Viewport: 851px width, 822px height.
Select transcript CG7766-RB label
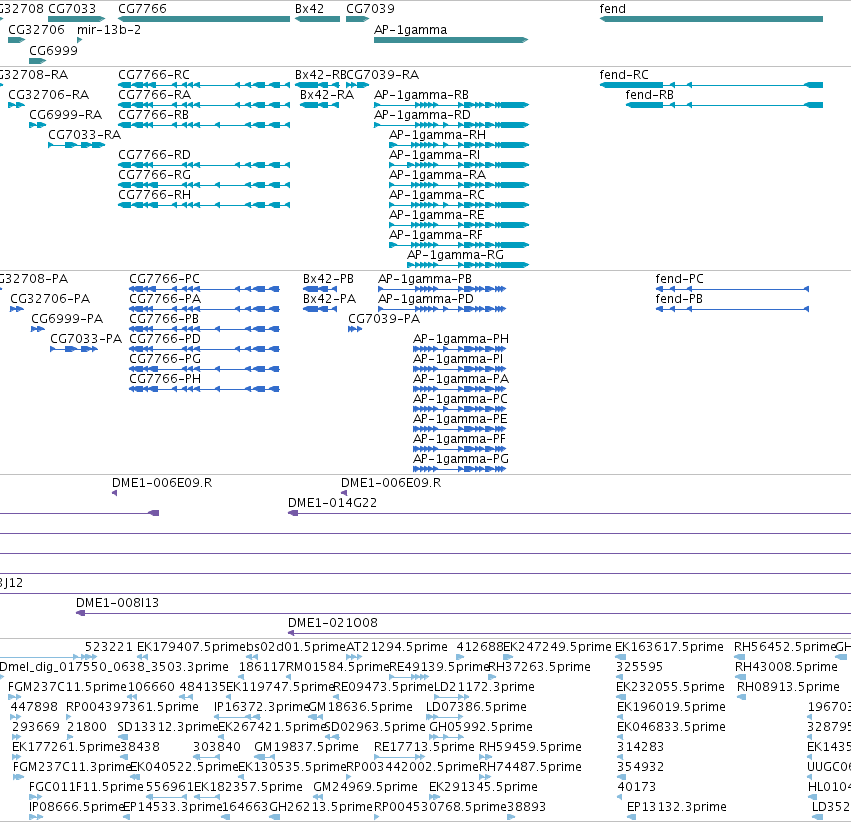pos(154,115)
